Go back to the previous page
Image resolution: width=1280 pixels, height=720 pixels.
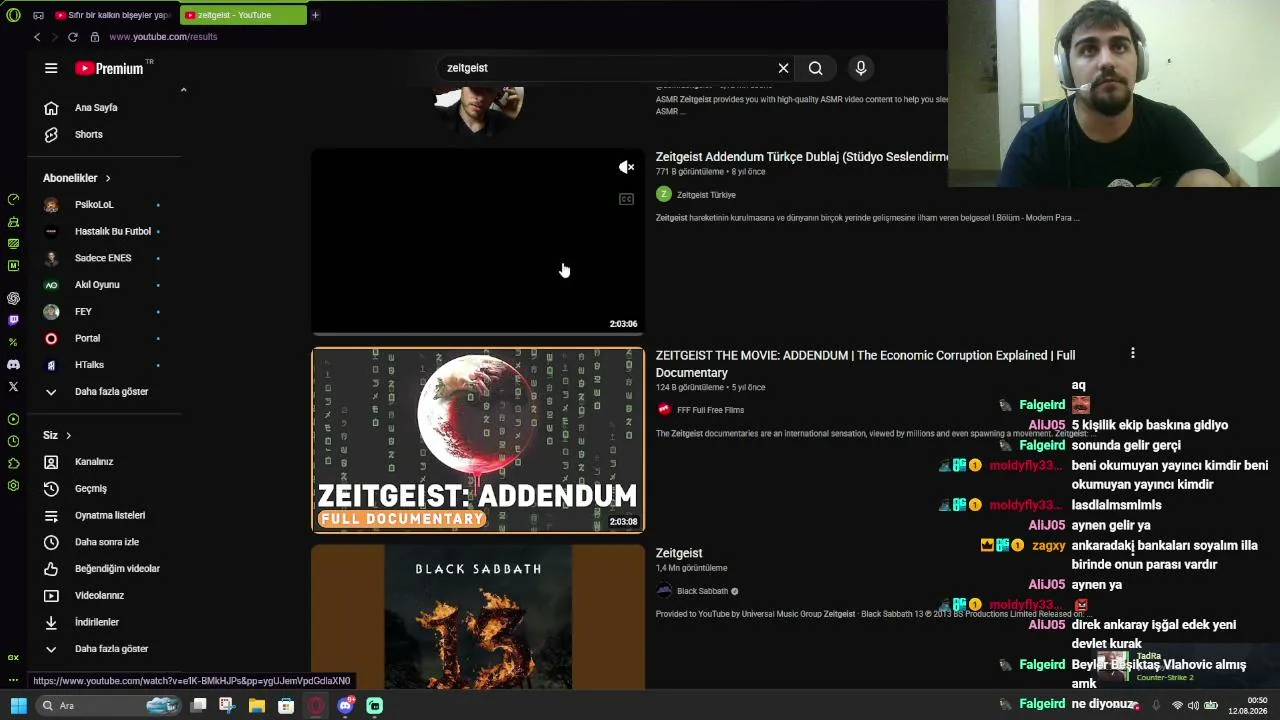(37, 37)
